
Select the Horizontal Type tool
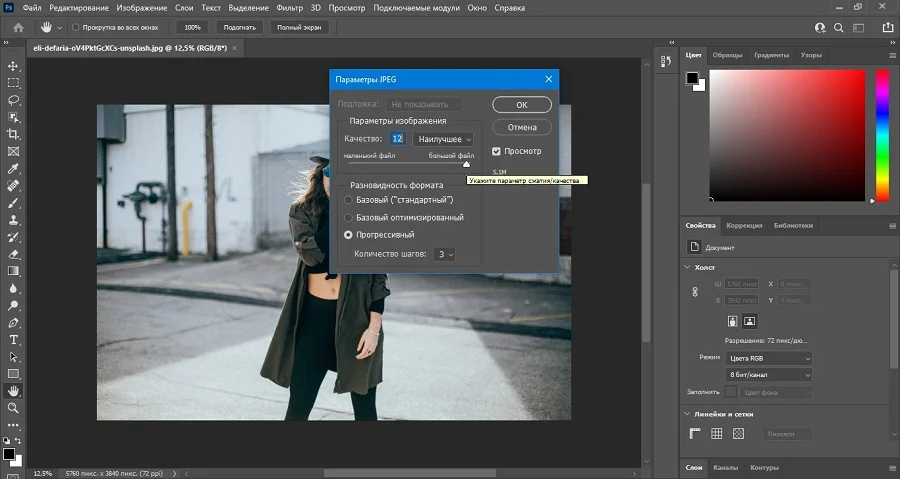(x=13, y=340)
